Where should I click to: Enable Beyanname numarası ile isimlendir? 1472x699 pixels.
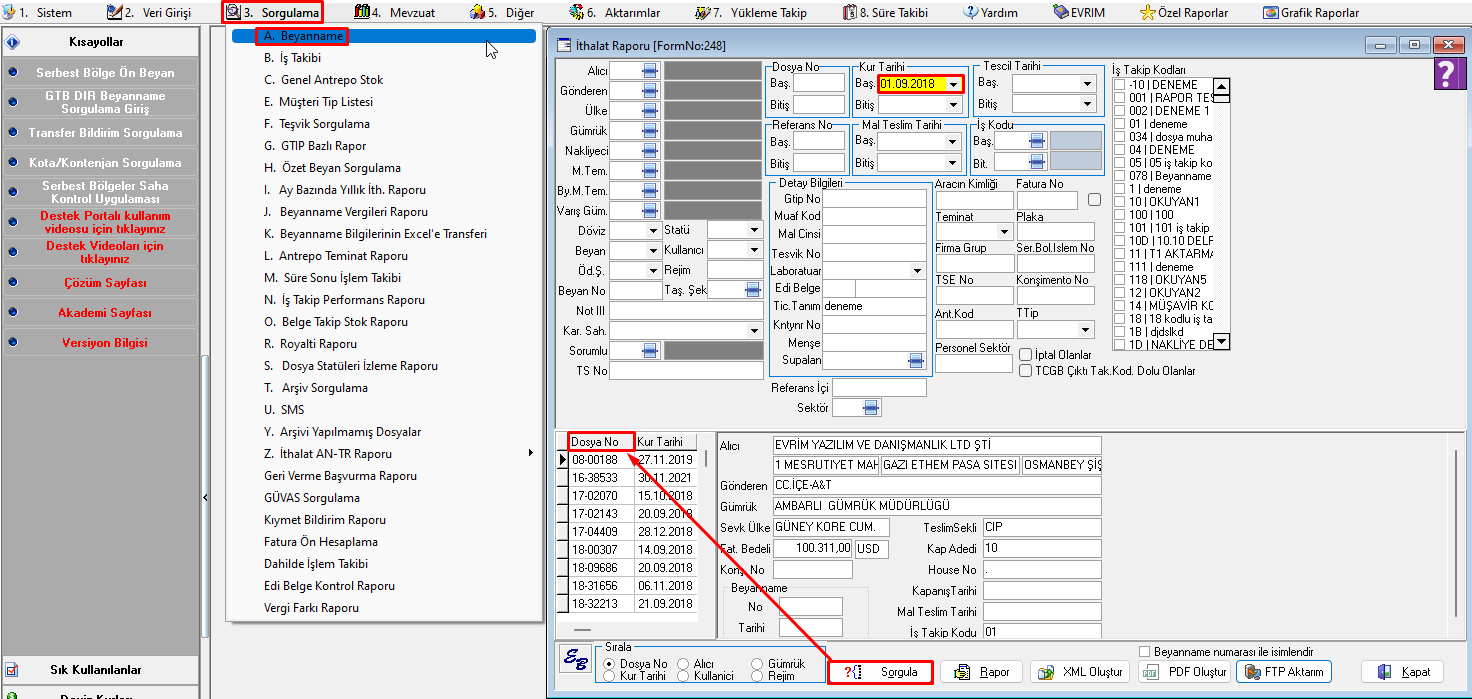(x=1145, y=651)
